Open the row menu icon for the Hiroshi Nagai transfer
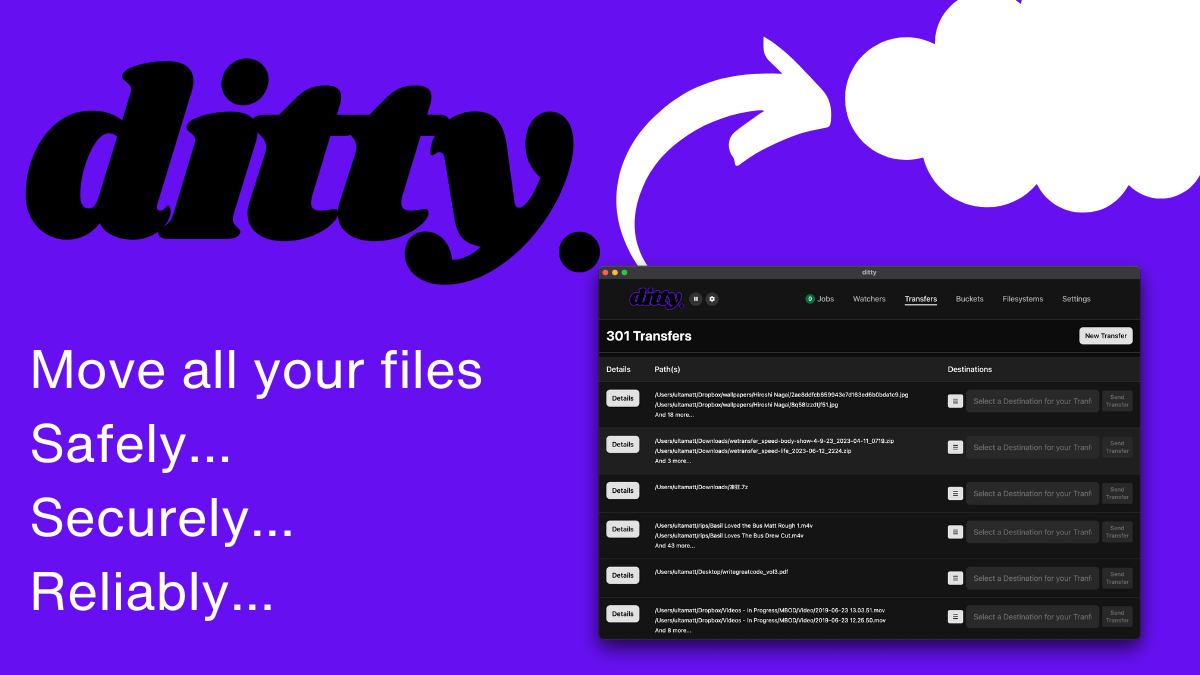 coord(953,399)
